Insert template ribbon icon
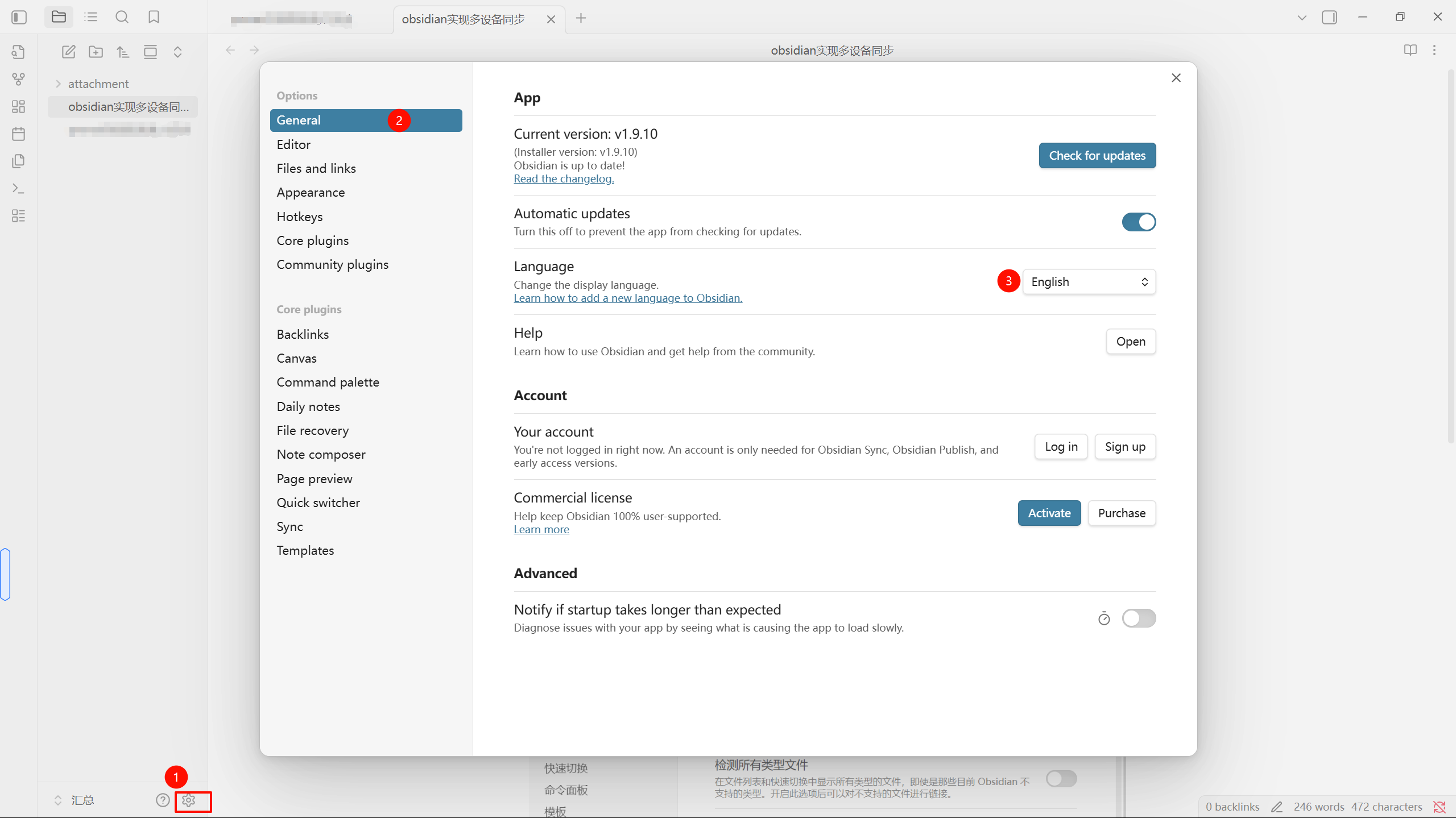 coord(18,161)
